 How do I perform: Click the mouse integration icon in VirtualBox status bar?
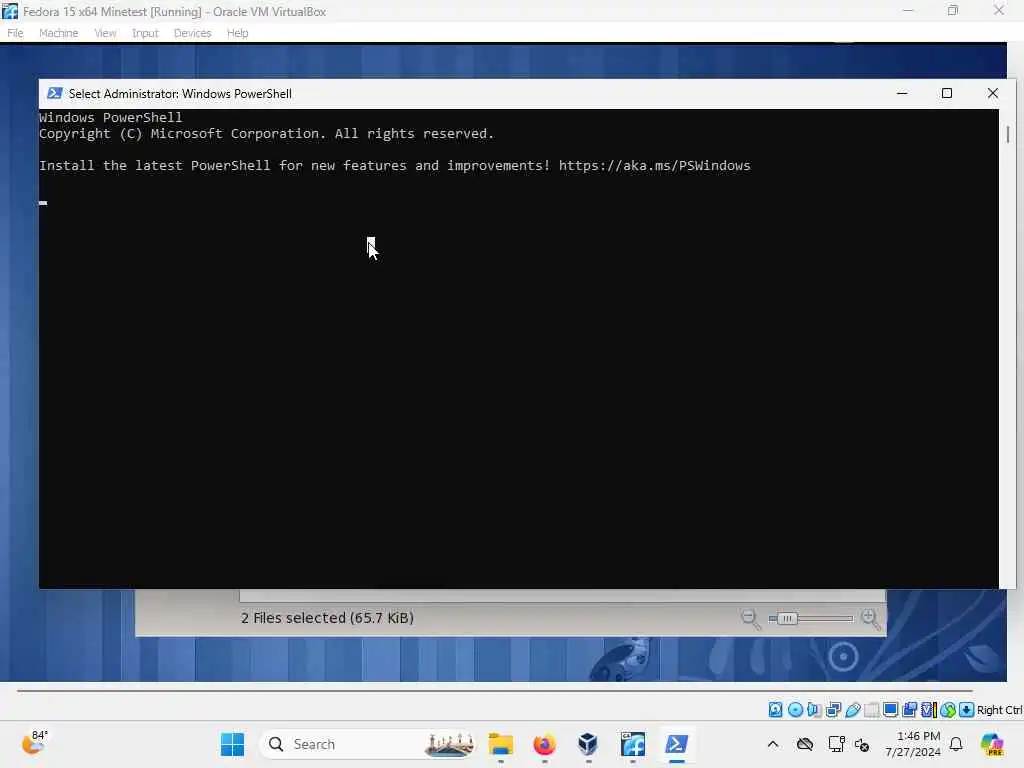[x=948, y=710]
